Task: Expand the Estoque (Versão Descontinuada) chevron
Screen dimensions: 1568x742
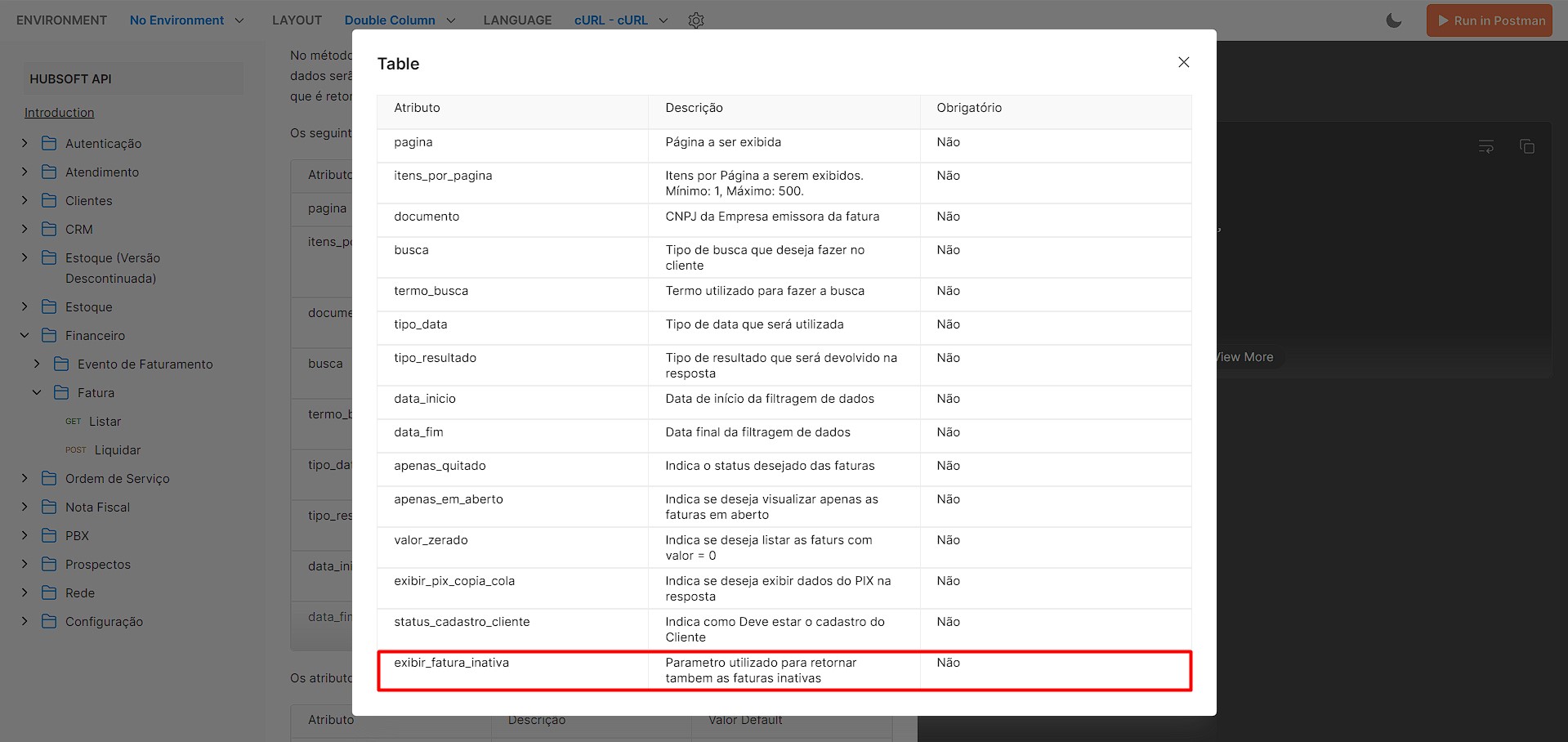Action: click(25, 257)
